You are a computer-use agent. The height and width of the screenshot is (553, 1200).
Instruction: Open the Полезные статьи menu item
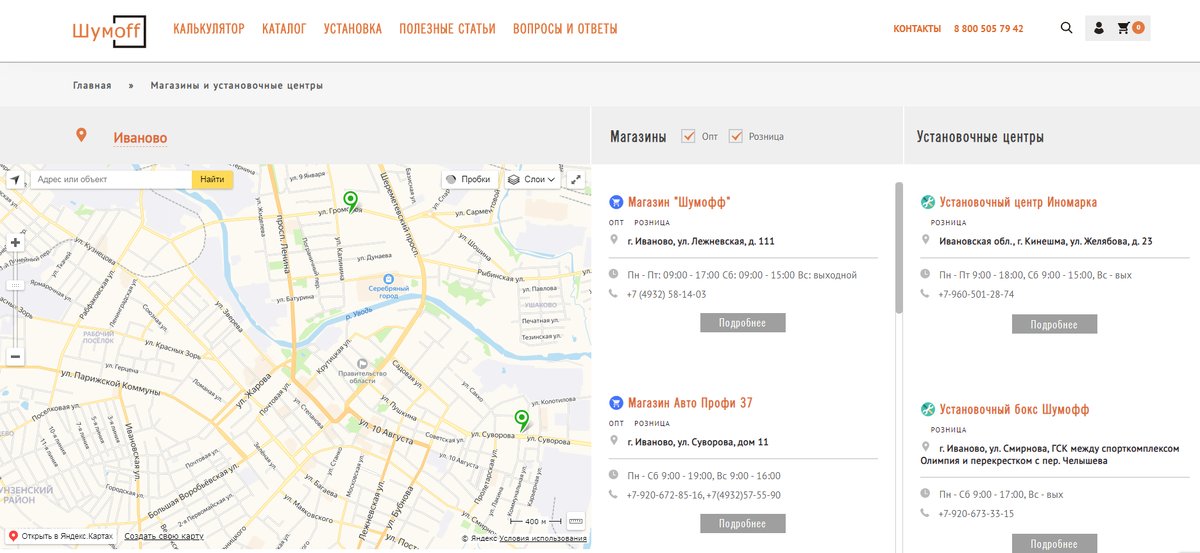tap(447, 29)
